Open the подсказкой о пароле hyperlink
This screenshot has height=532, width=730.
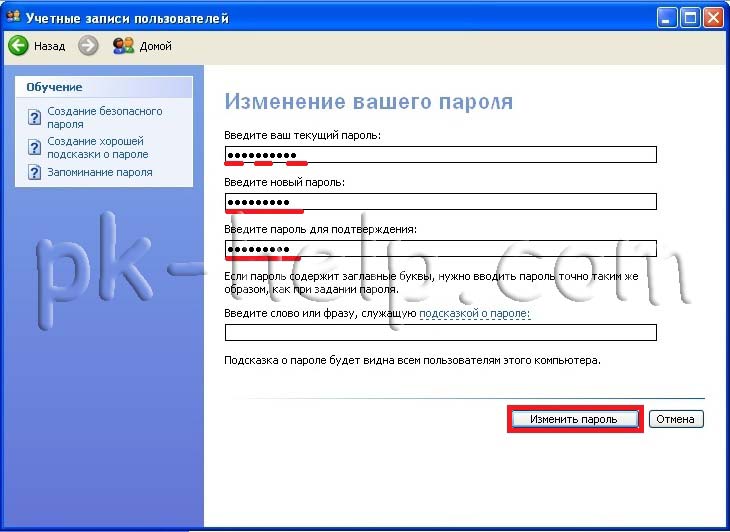coord(474,313)
